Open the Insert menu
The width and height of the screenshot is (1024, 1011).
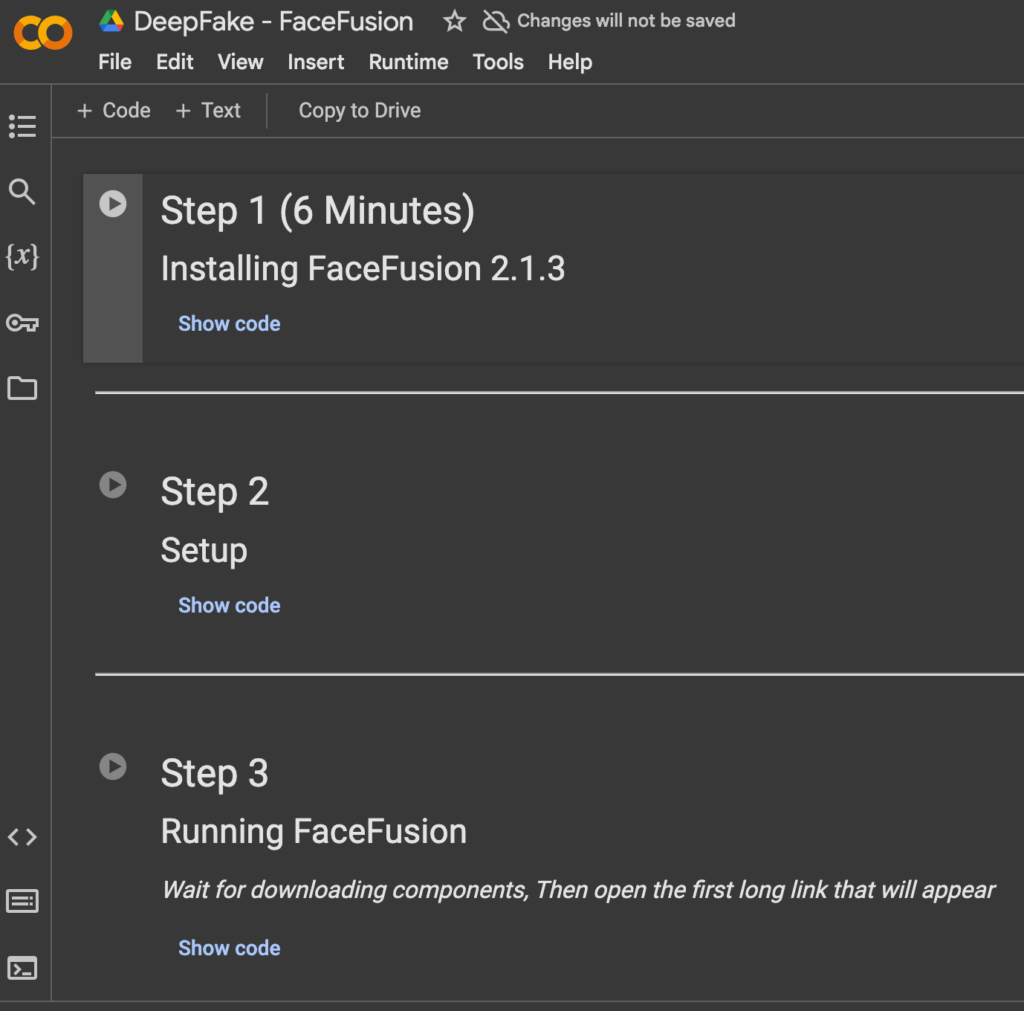315,62
